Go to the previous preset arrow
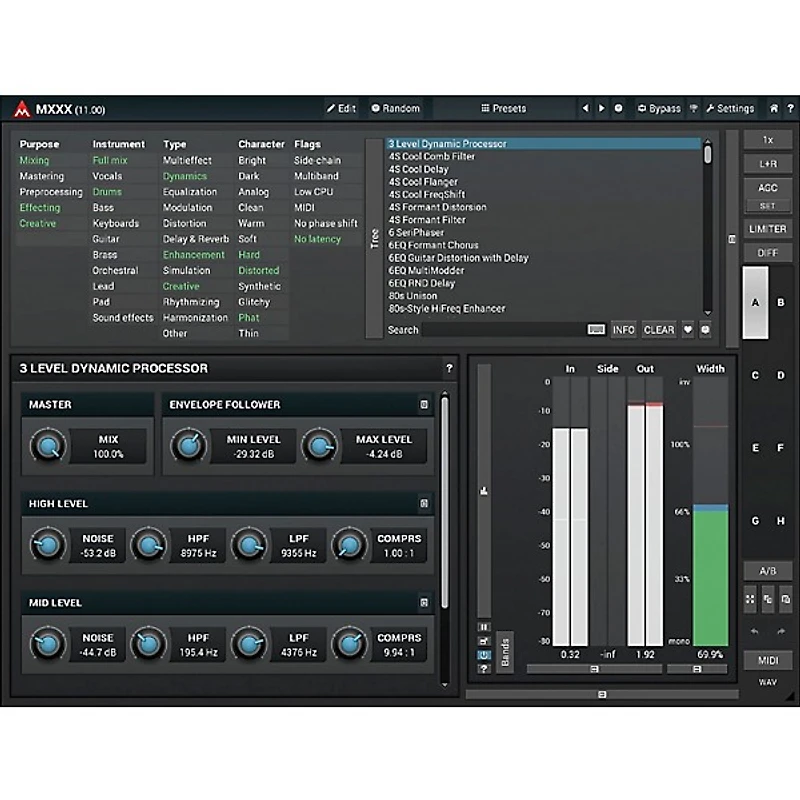 [585, 108]
